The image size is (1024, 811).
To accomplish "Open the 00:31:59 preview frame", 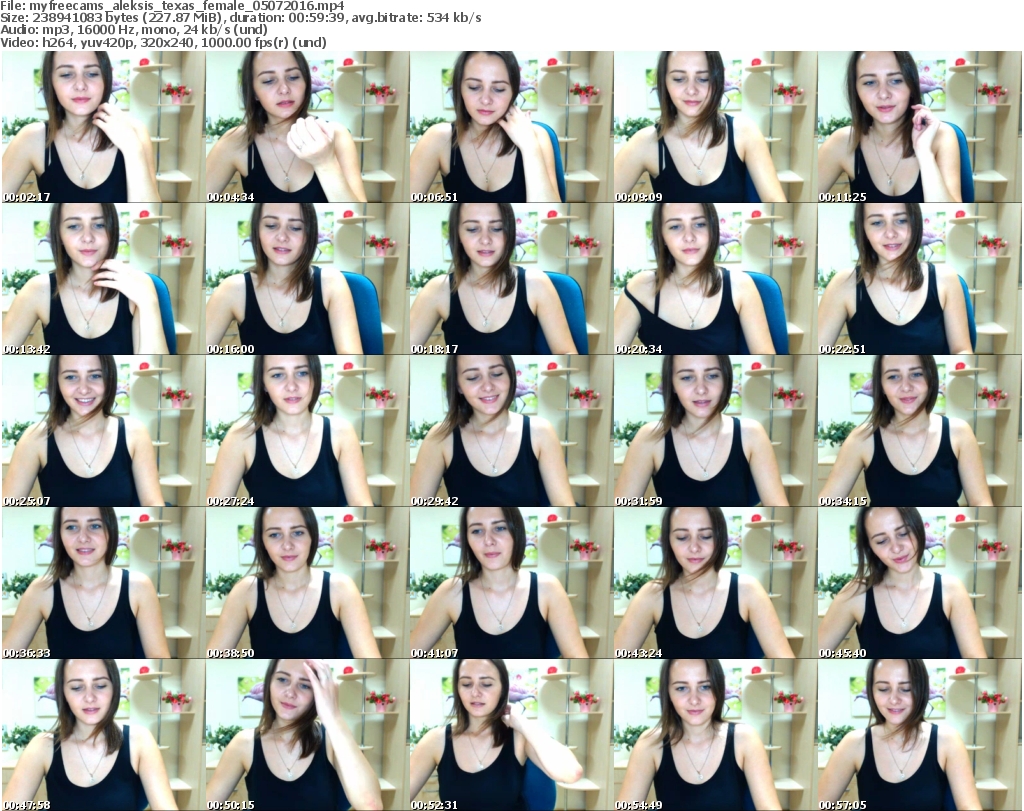I will (x=715, y=431).
